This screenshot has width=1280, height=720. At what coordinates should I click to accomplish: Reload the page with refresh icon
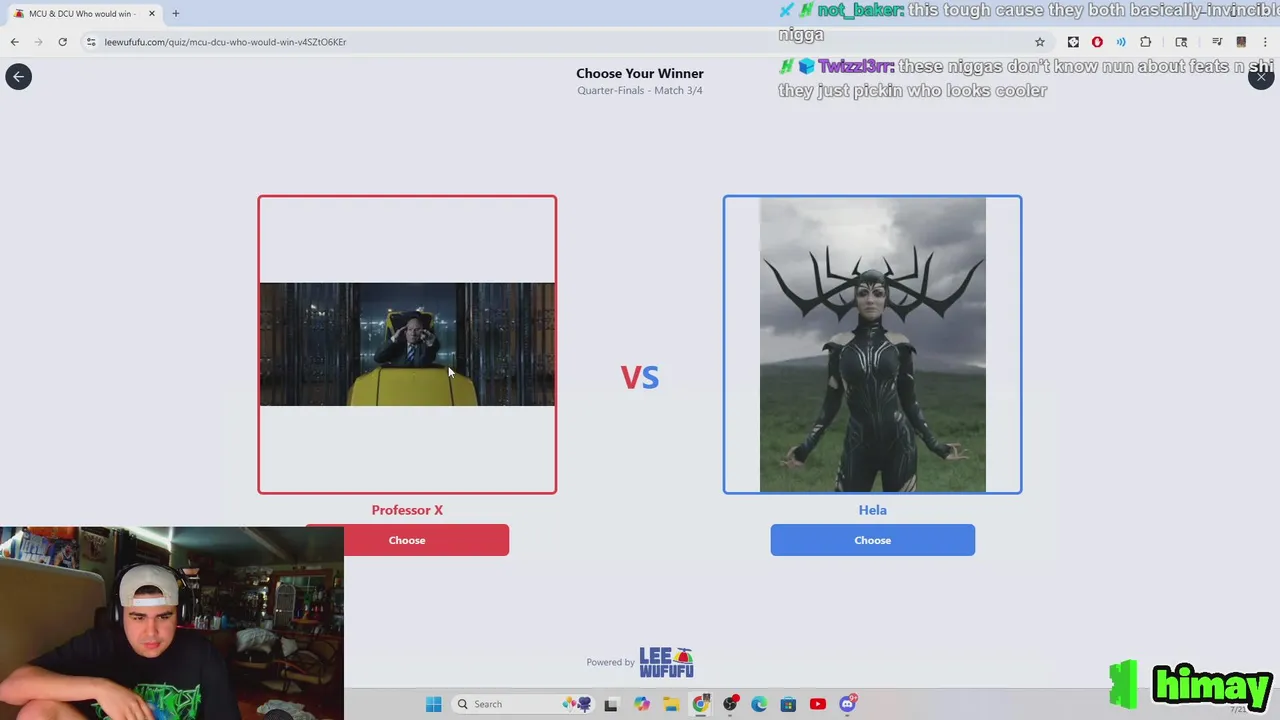coord(62,42)
